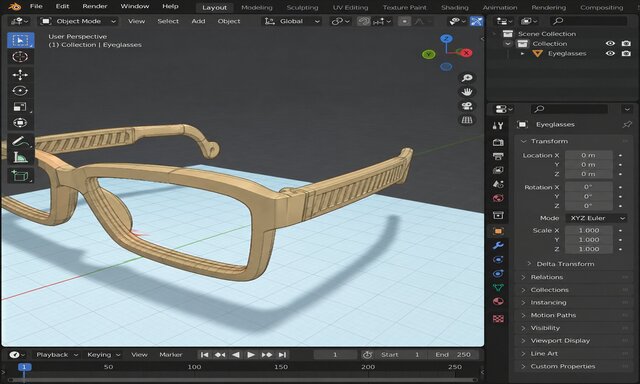Open the Output properties tab
Screen dimensions: 640x384
[498, 156]
